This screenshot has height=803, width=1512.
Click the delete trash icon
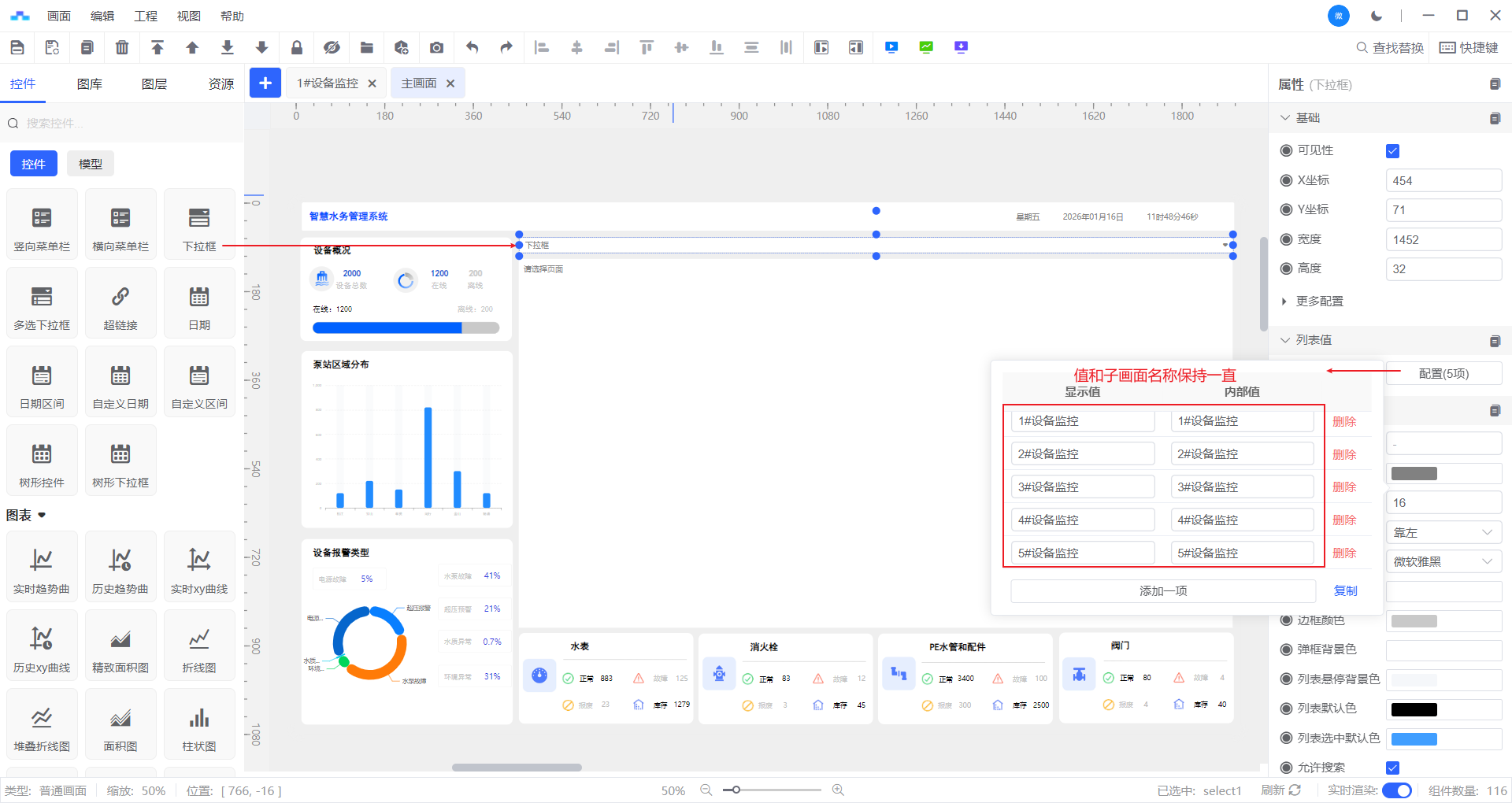(122, 47)
